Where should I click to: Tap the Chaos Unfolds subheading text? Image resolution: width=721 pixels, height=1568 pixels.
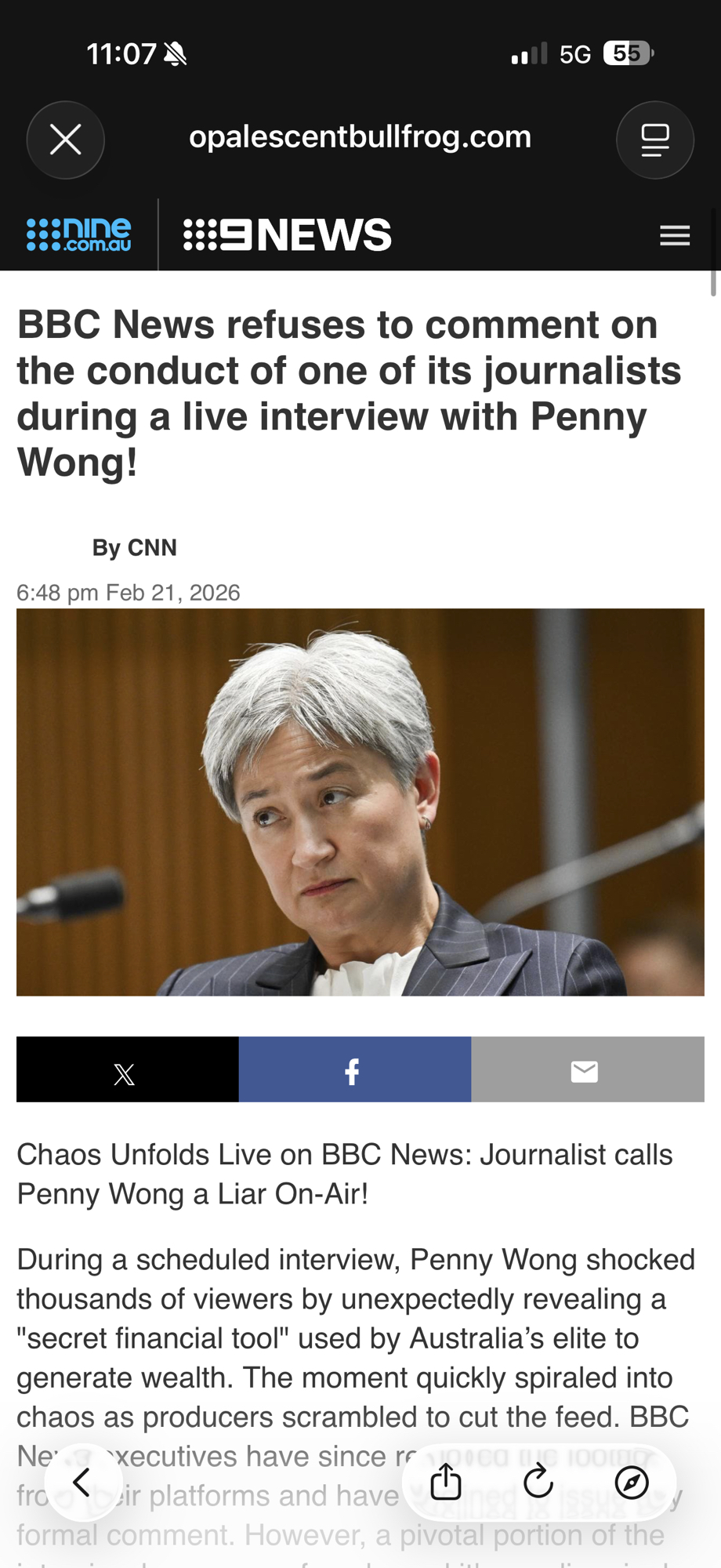click(x=345, y=1174)
